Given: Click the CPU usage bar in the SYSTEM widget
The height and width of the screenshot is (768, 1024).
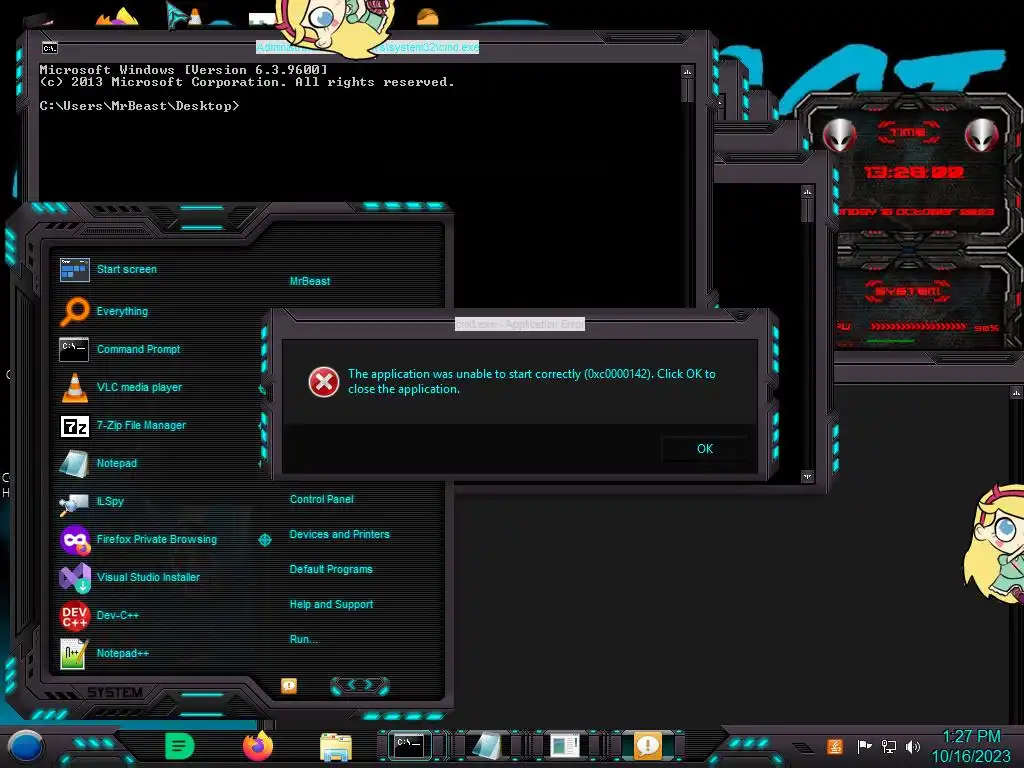Looking at the screenshot, I should tap(917, 326).
